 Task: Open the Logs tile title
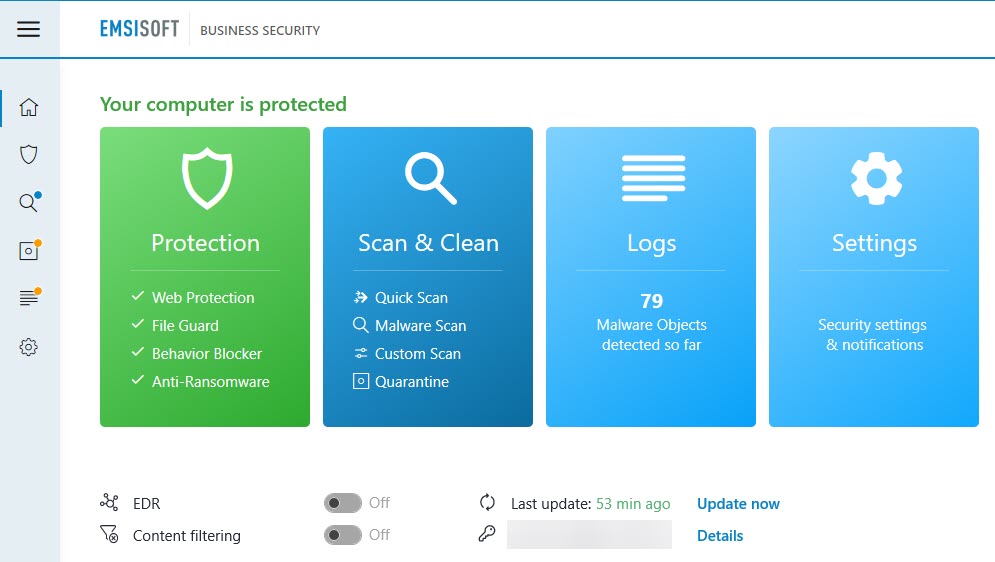(x=652, y=244)
